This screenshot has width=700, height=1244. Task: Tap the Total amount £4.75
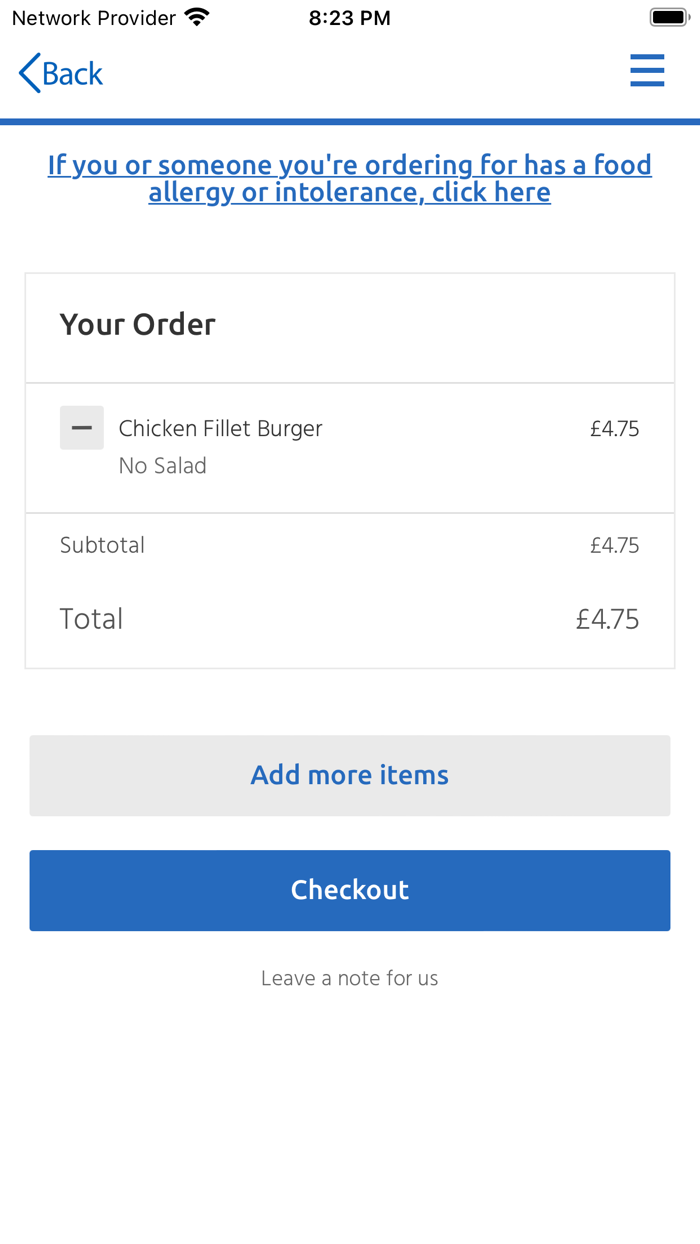pos(607,619)
